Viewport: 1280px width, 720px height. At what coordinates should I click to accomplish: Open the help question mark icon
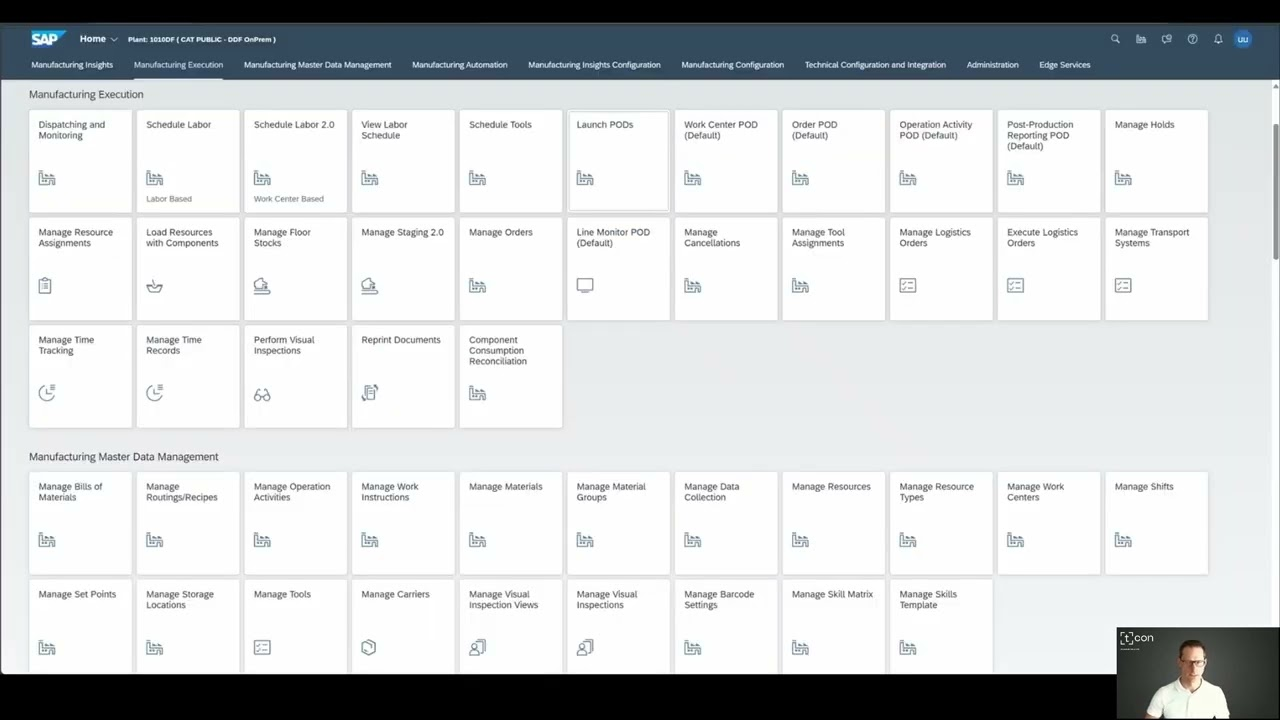pyautogui.click(x=1192, y=39)
